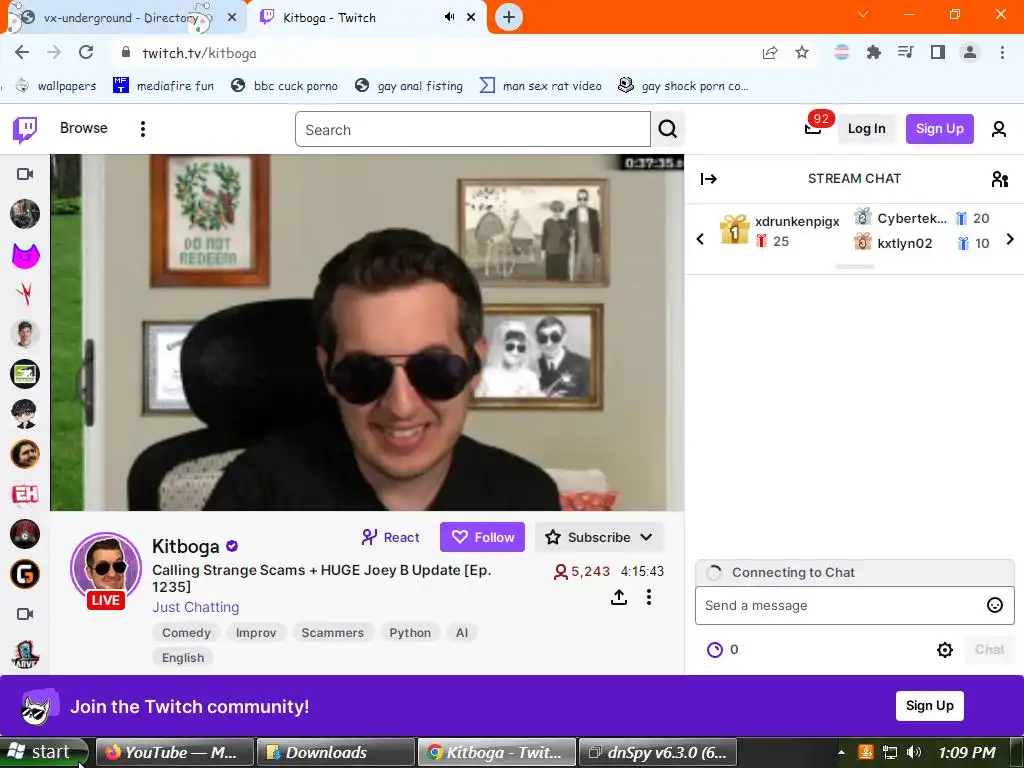Reload the Twitch page

pyautogui.click(x=86, y=53)
